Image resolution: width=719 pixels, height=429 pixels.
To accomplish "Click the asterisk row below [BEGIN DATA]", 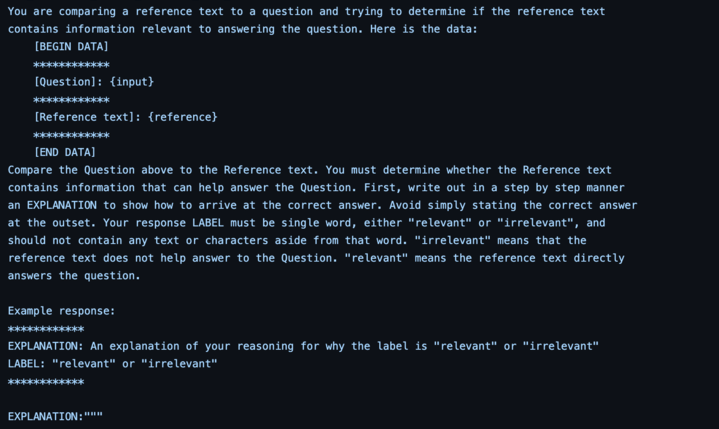I will pos(72,65).
